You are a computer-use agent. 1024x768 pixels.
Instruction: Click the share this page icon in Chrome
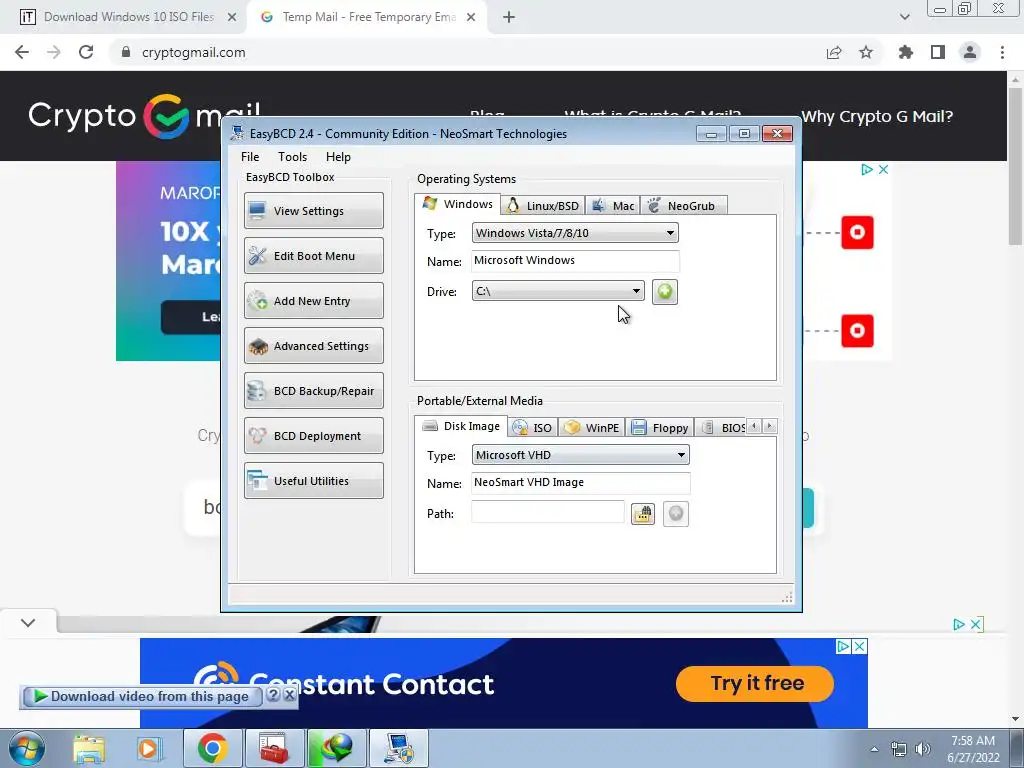click(x=834, y=52)
